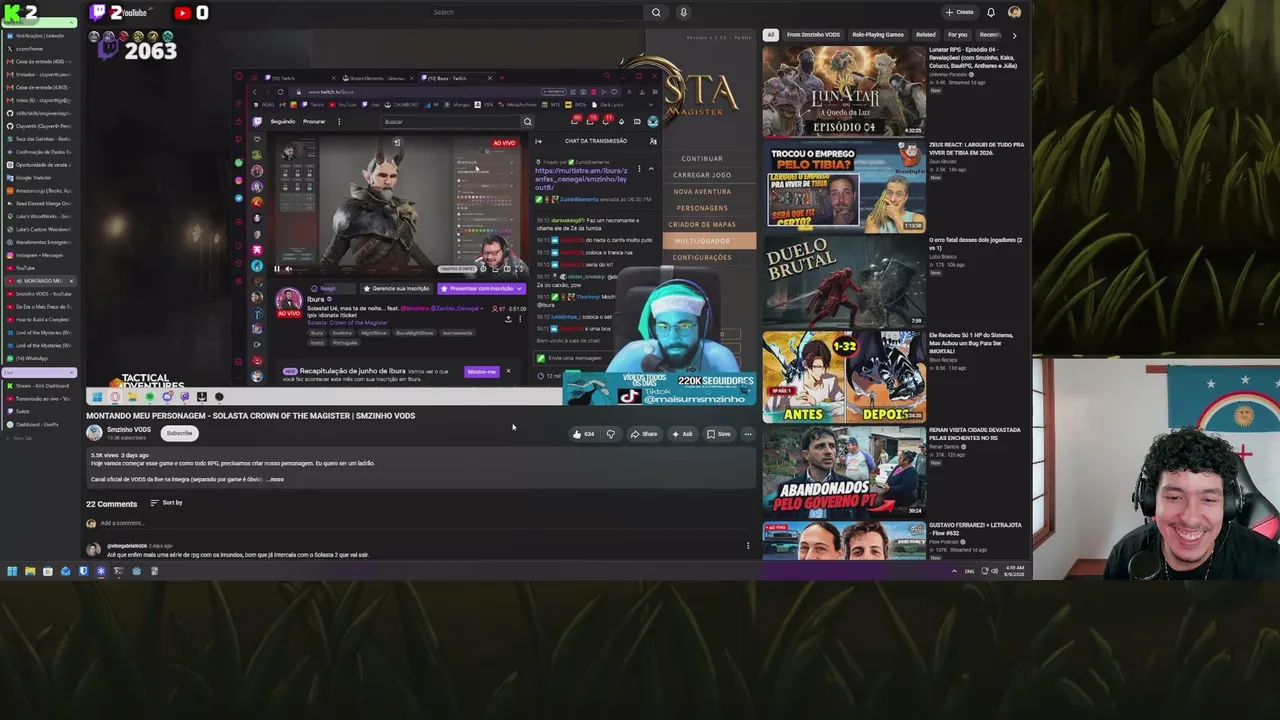Click the YouTube search magnifier icon
Screen dimensions: 1280x720
(656, 12)
